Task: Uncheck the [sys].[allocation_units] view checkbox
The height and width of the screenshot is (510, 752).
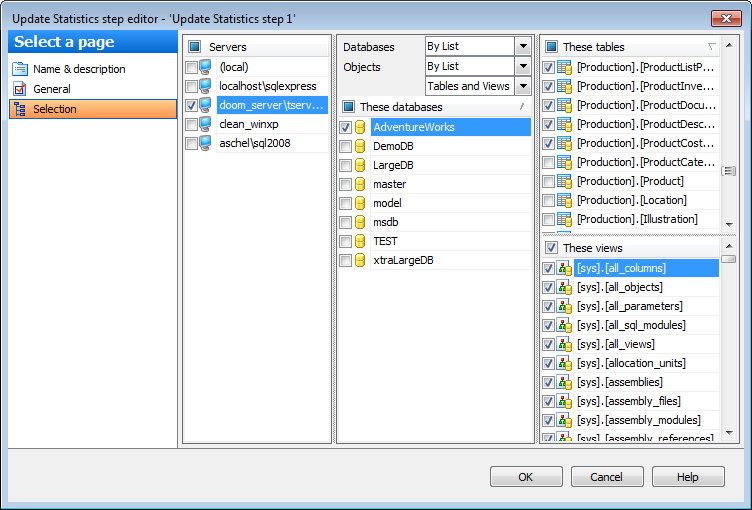Action: [x=548, y=363]
